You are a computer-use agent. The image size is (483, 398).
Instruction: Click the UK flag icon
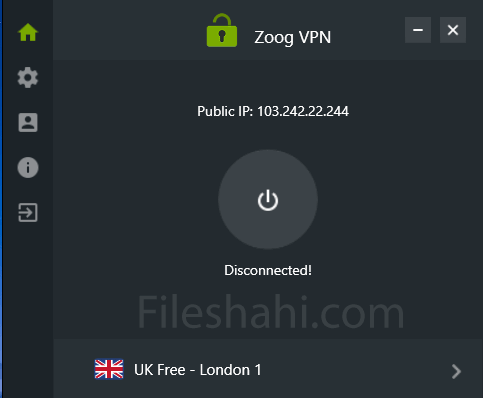tap(109, 369)
